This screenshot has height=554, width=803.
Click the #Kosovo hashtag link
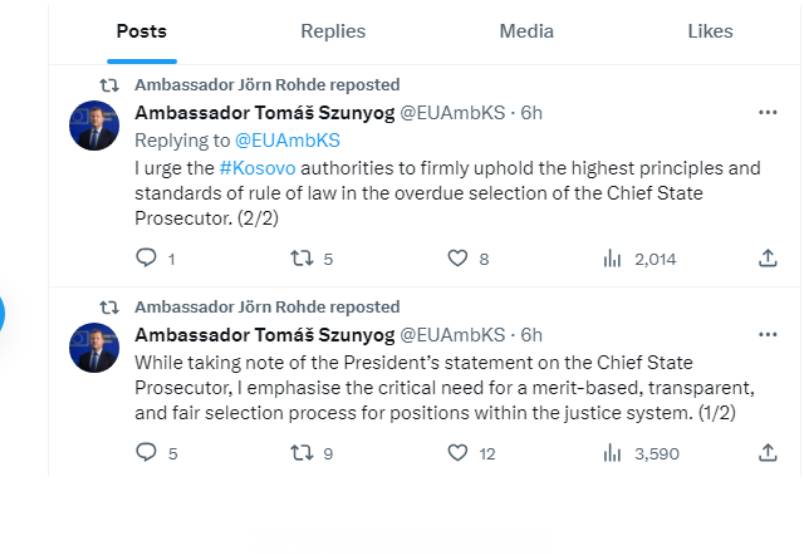point(257,168)
